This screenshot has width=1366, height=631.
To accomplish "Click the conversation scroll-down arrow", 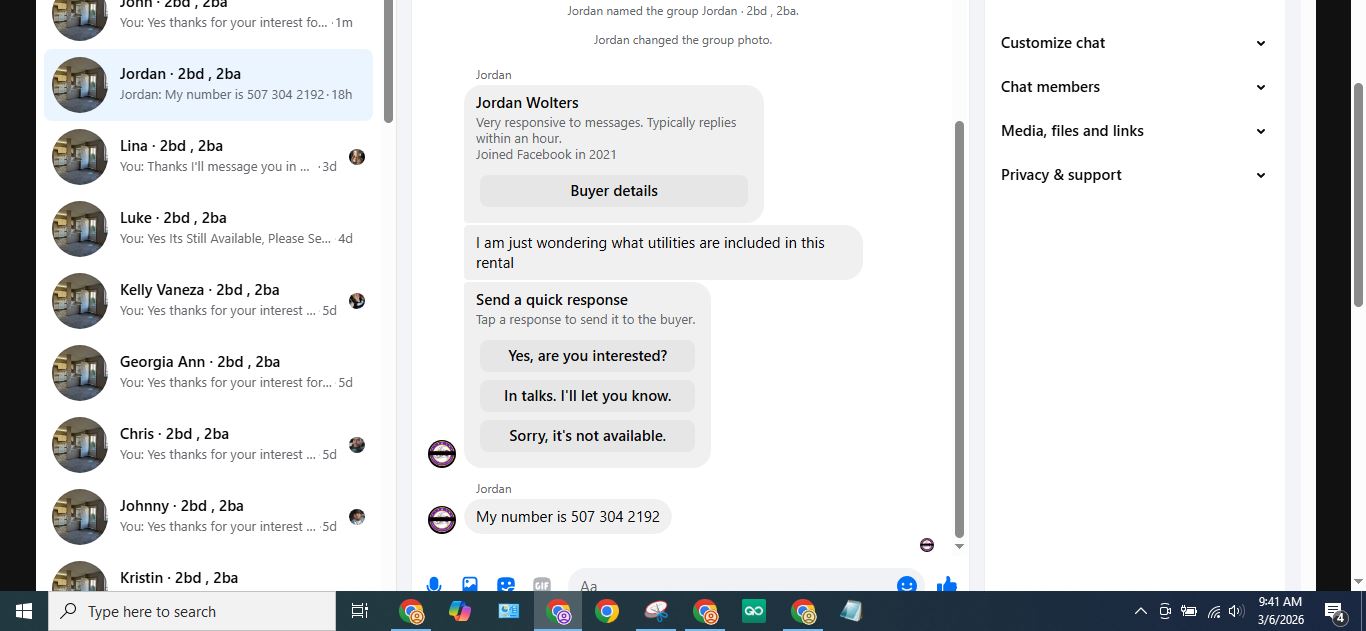I will point(960,546).
